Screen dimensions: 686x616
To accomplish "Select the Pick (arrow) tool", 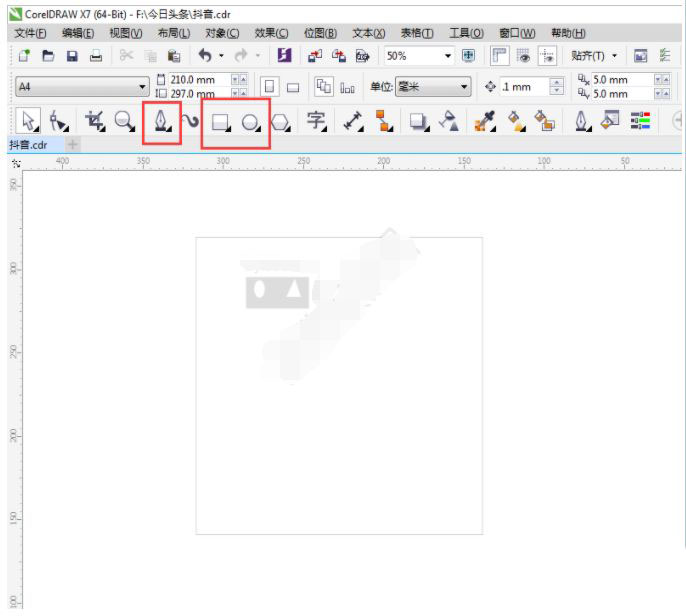I will tap(28, 121).
